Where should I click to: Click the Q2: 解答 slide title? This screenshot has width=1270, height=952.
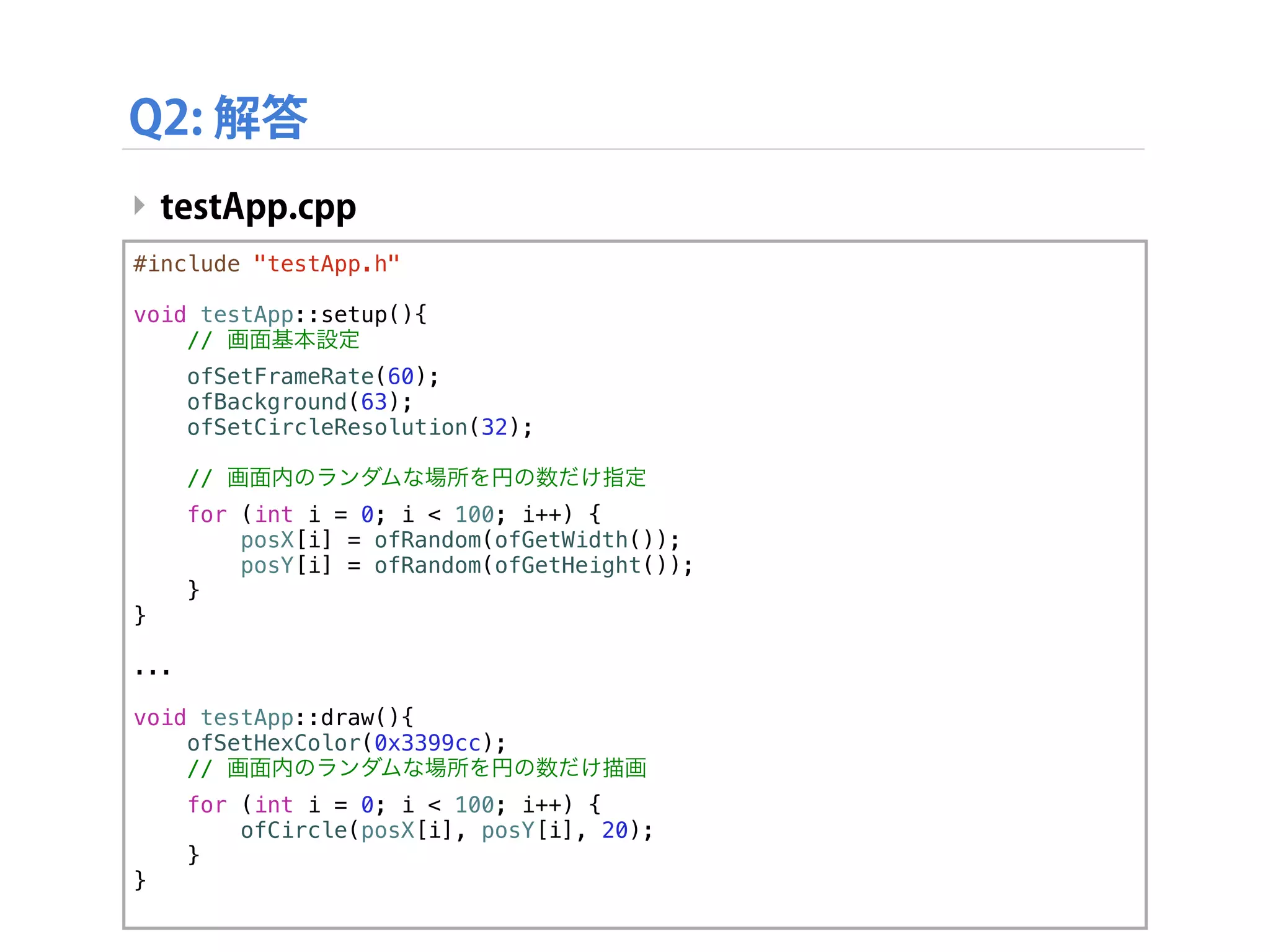pos(218,118)
